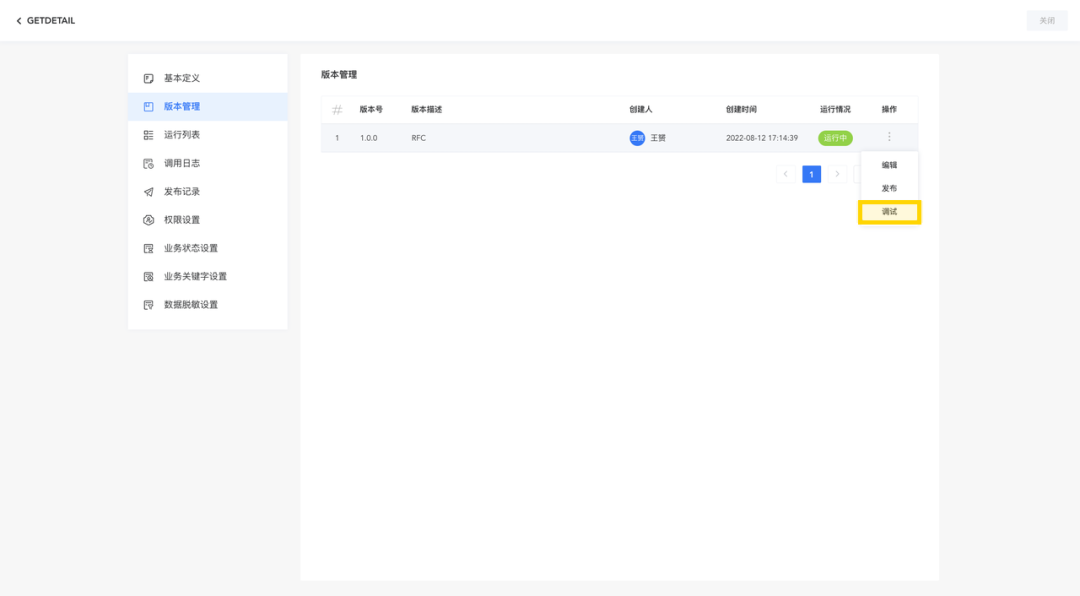Click the 运行列表 list icon

point(147,134)
